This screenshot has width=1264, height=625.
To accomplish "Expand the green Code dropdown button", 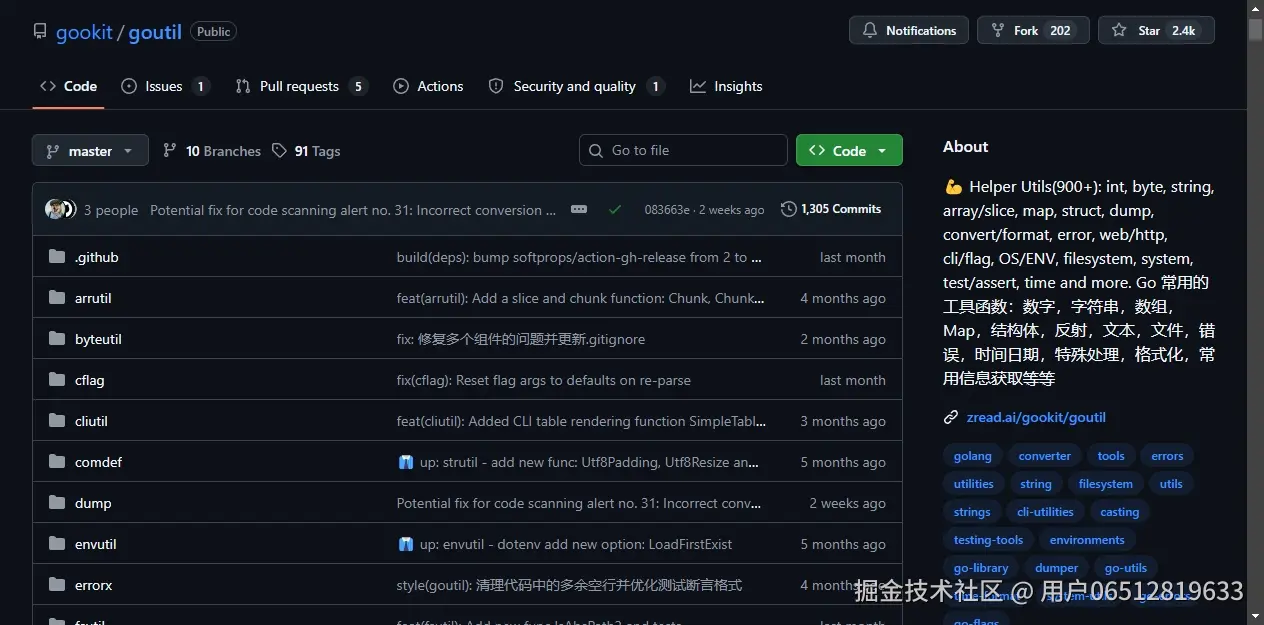I will (x=849, y=150).
